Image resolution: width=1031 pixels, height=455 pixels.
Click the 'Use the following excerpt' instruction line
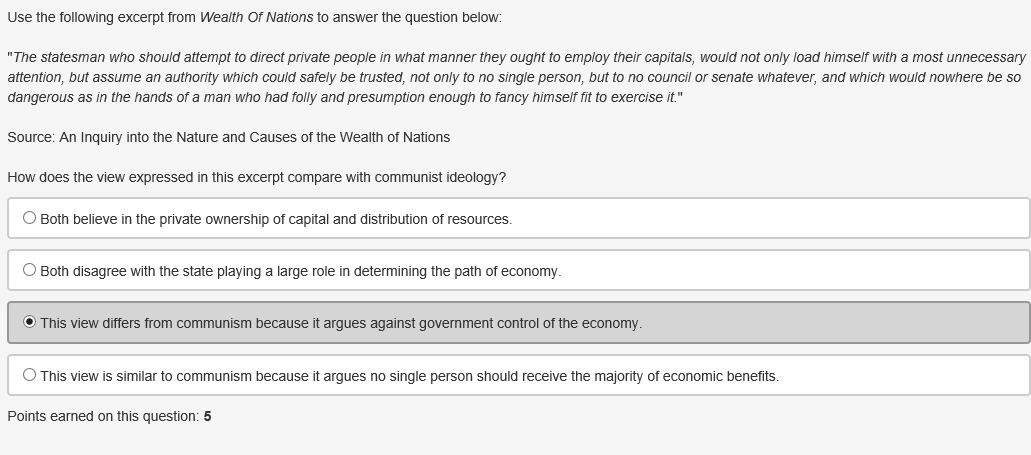(x=100, y=17)
